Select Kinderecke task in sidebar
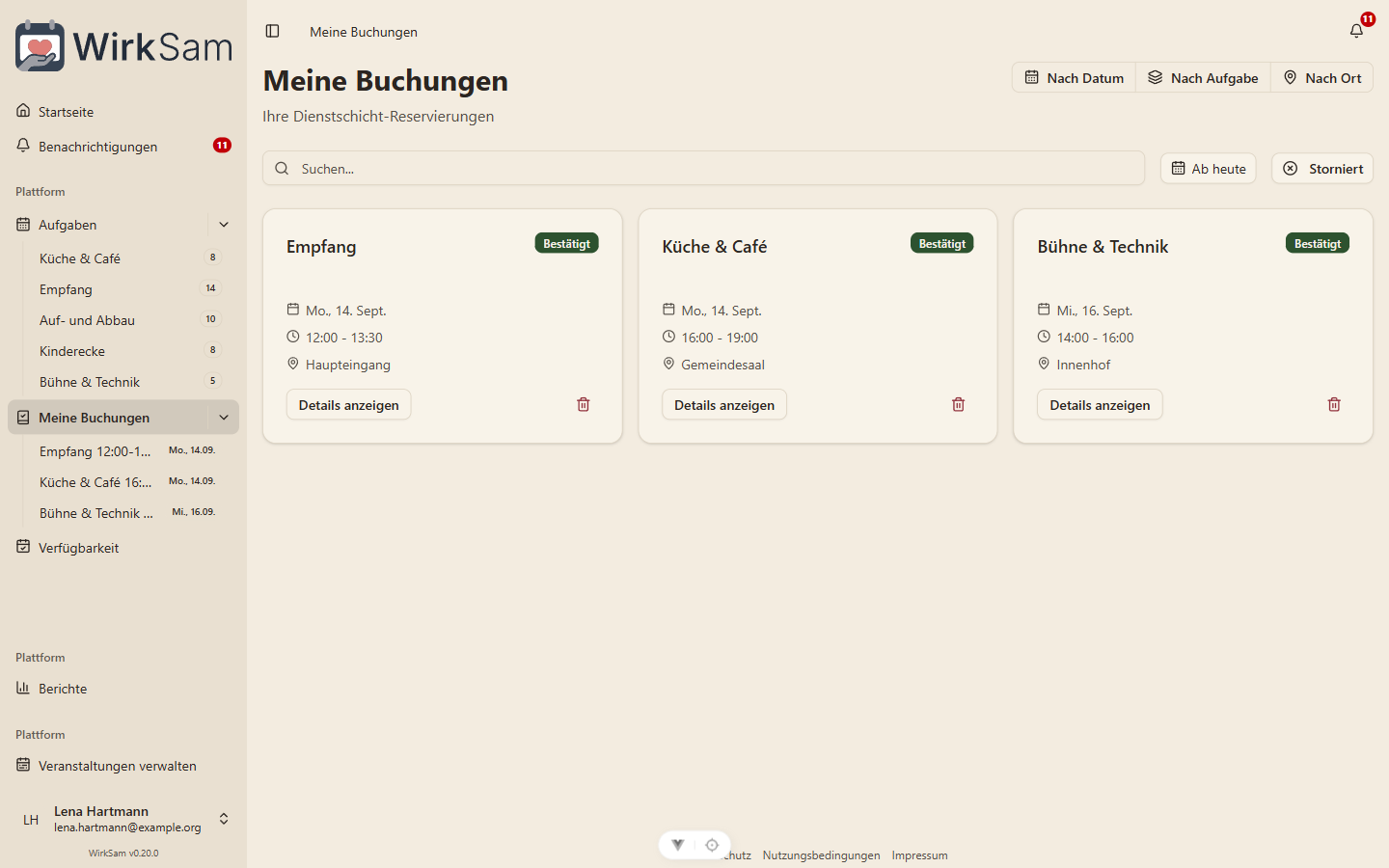1389x868 pixels. click(131, 351)
